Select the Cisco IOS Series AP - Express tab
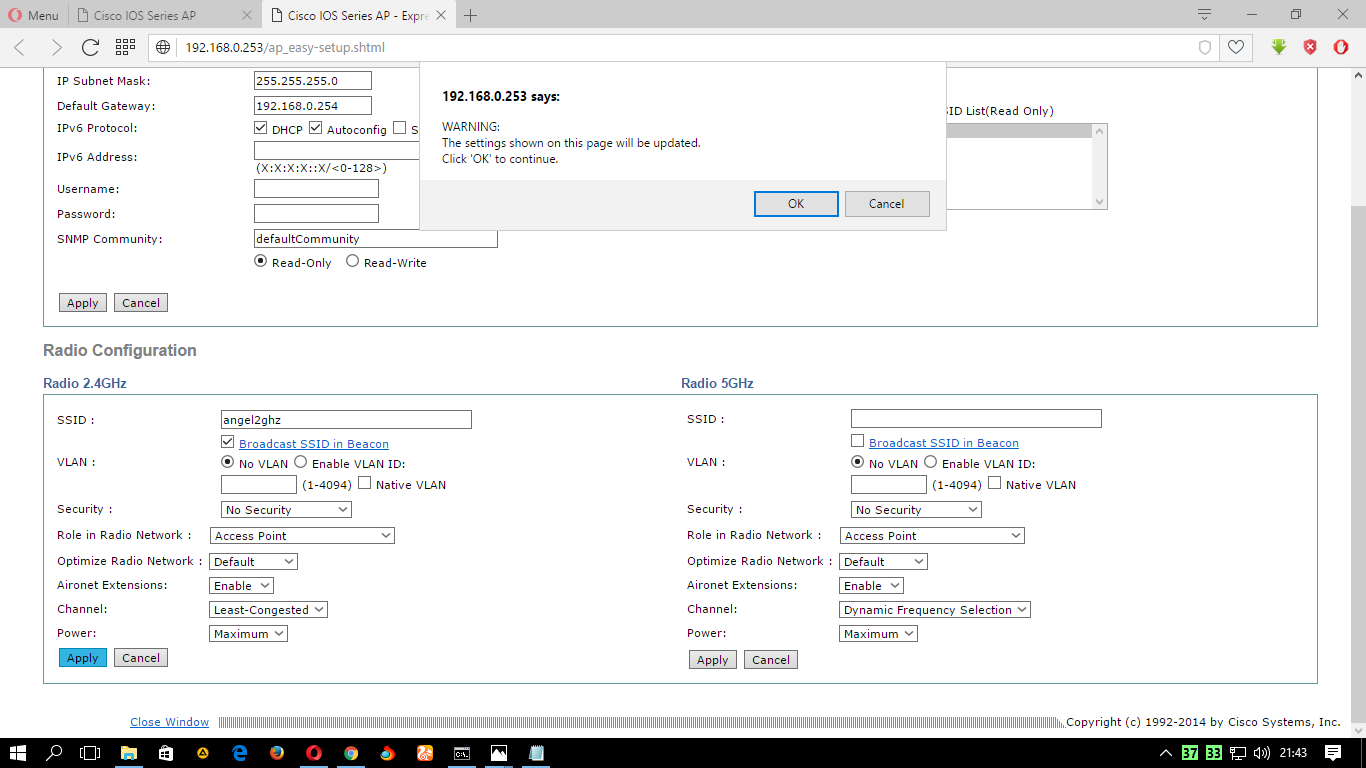This screenshot has width=1366, height=768. [x=357, y=15]
